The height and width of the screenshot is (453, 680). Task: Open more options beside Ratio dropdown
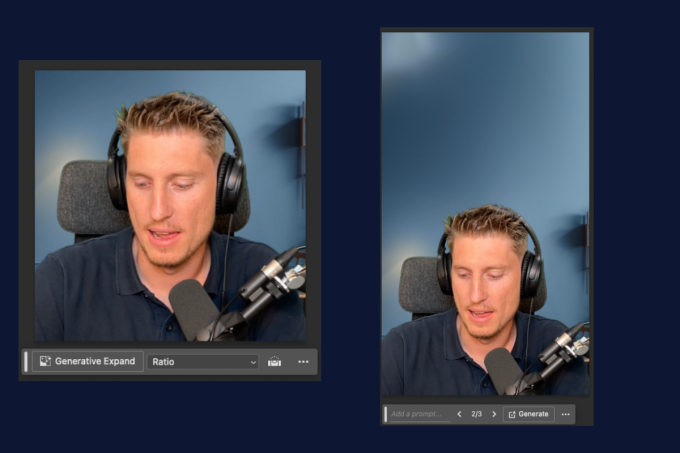pyautogui.click(x=303, y=362)
